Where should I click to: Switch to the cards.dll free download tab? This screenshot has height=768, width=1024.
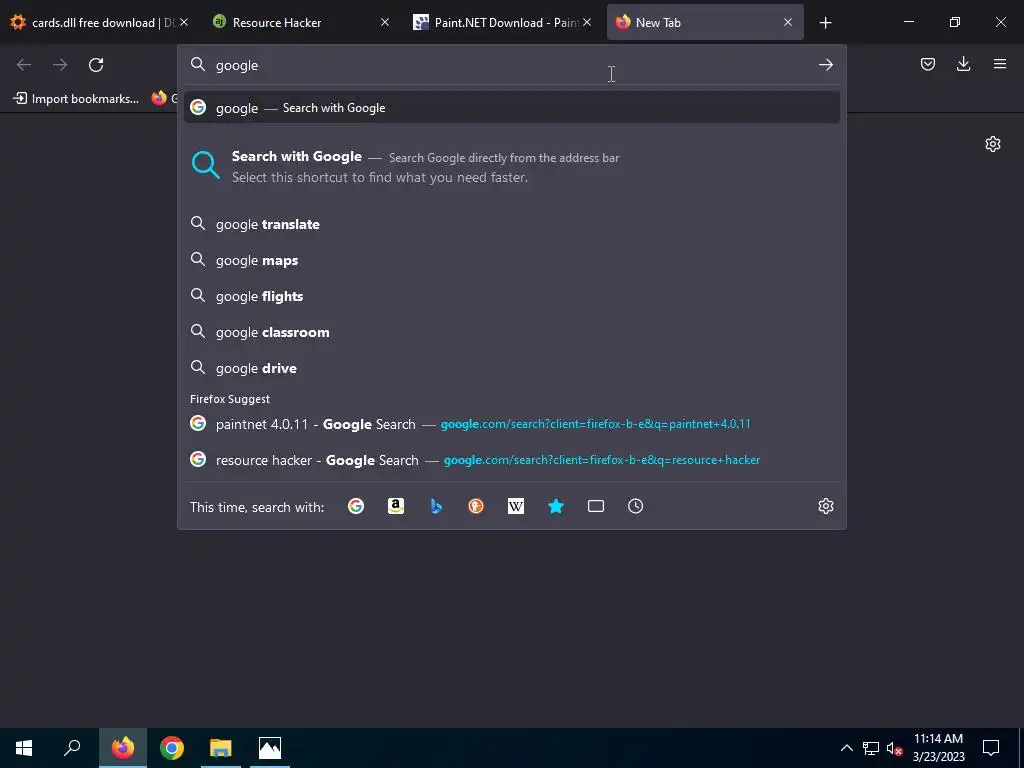tap(98, 22)
